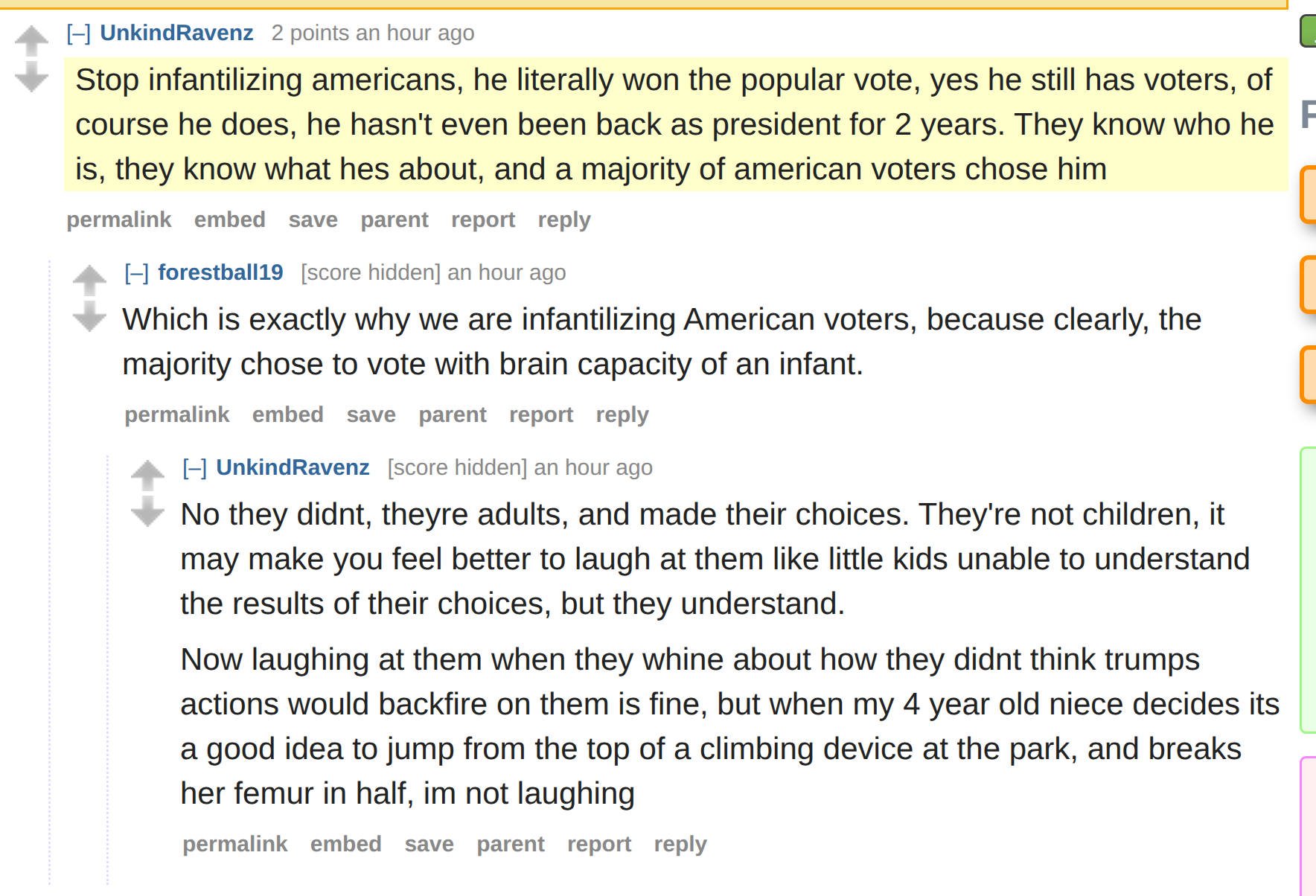This screenshot has width=1316, height=896.
Task: Downvote forestball19's comment
Action: (x=89, y=316)
